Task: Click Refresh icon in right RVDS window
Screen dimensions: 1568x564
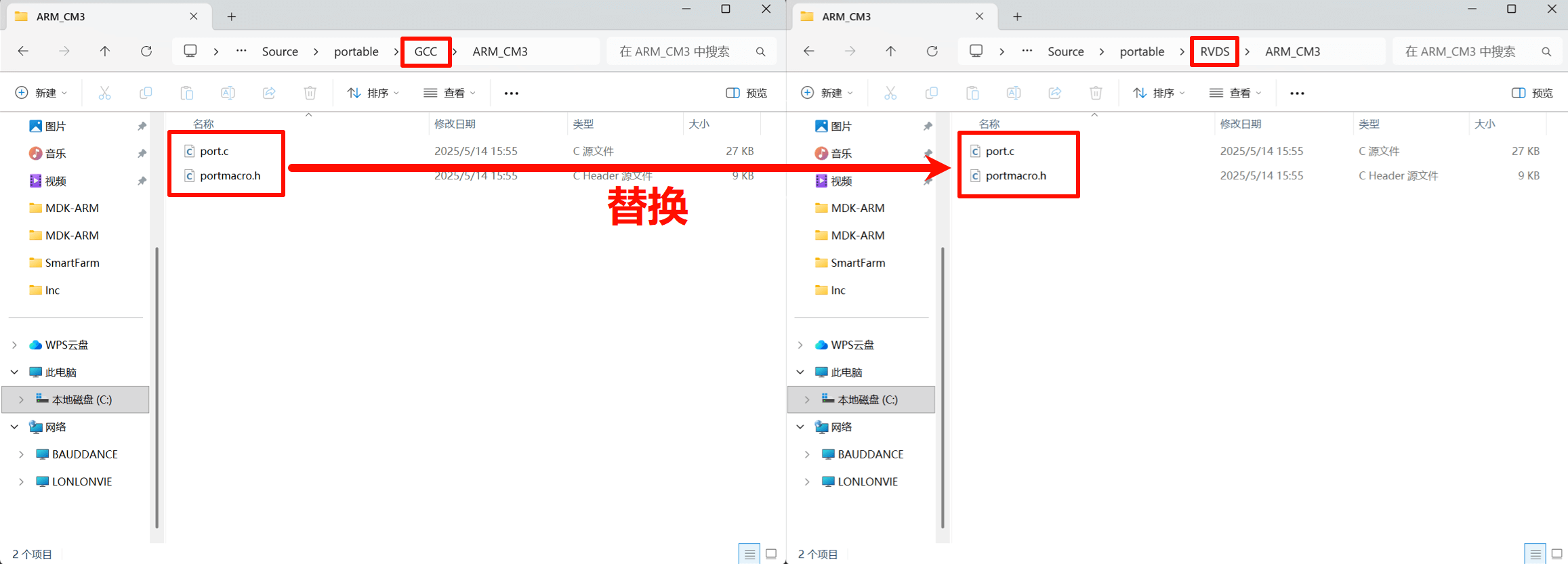Action: (x=932, y=51)
